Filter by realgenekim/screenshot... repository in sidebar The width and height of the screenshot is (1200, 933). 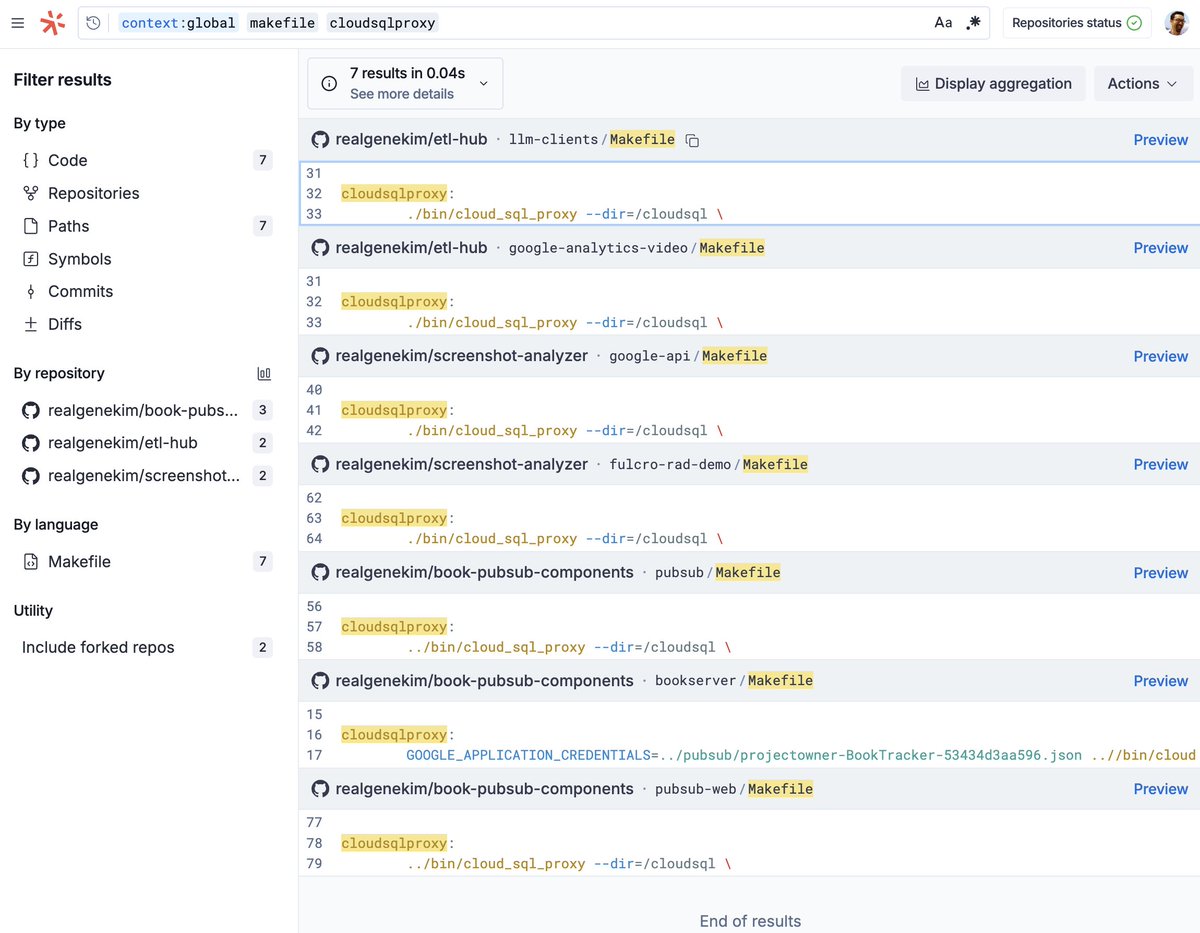(x=146, y=476)
